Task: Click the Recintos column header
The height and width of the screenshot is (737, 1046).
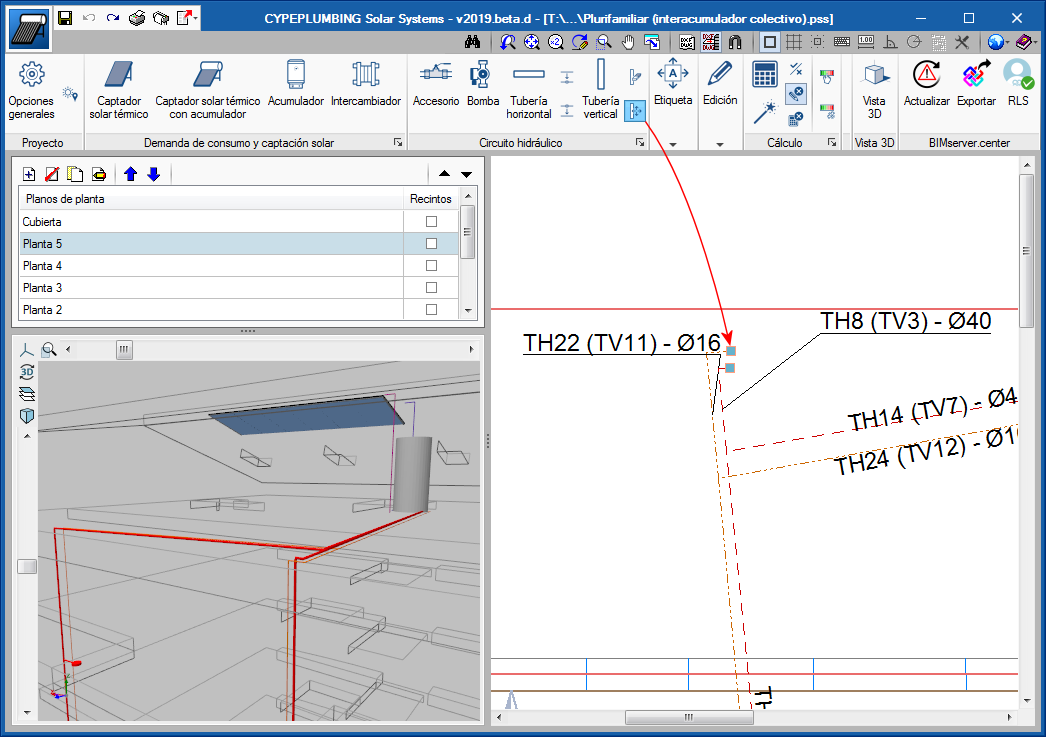Action: [x=431, y=199]
